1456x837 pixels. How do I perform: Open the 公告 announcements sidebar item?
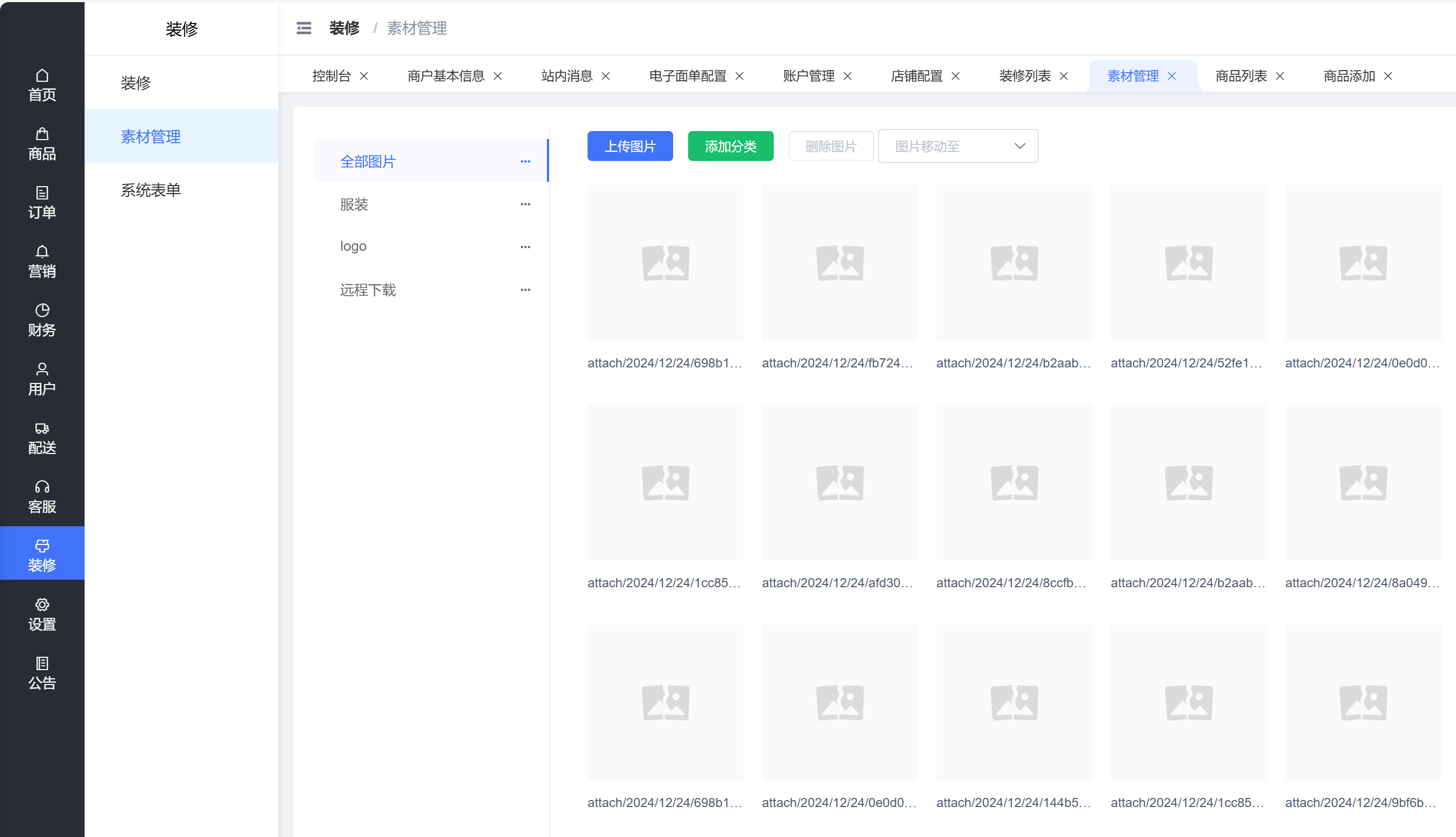pyautogui.click(x=42, y=673)
